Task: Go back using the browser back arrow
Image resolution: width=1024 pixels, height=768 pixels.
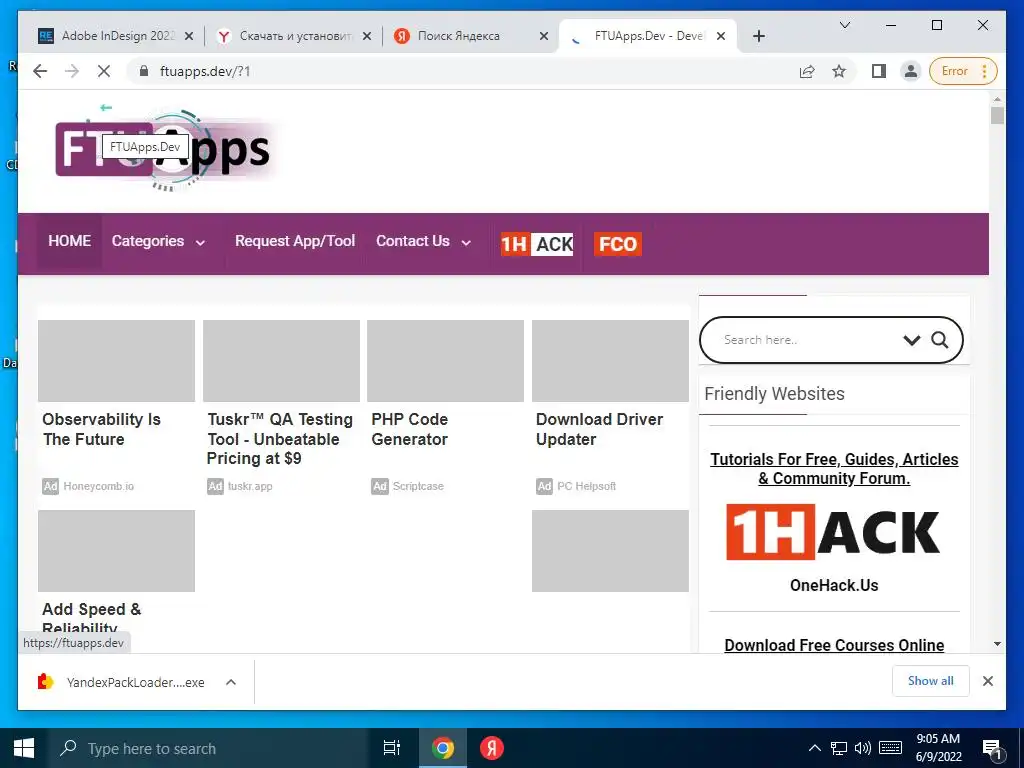Action: click(40, 71)
